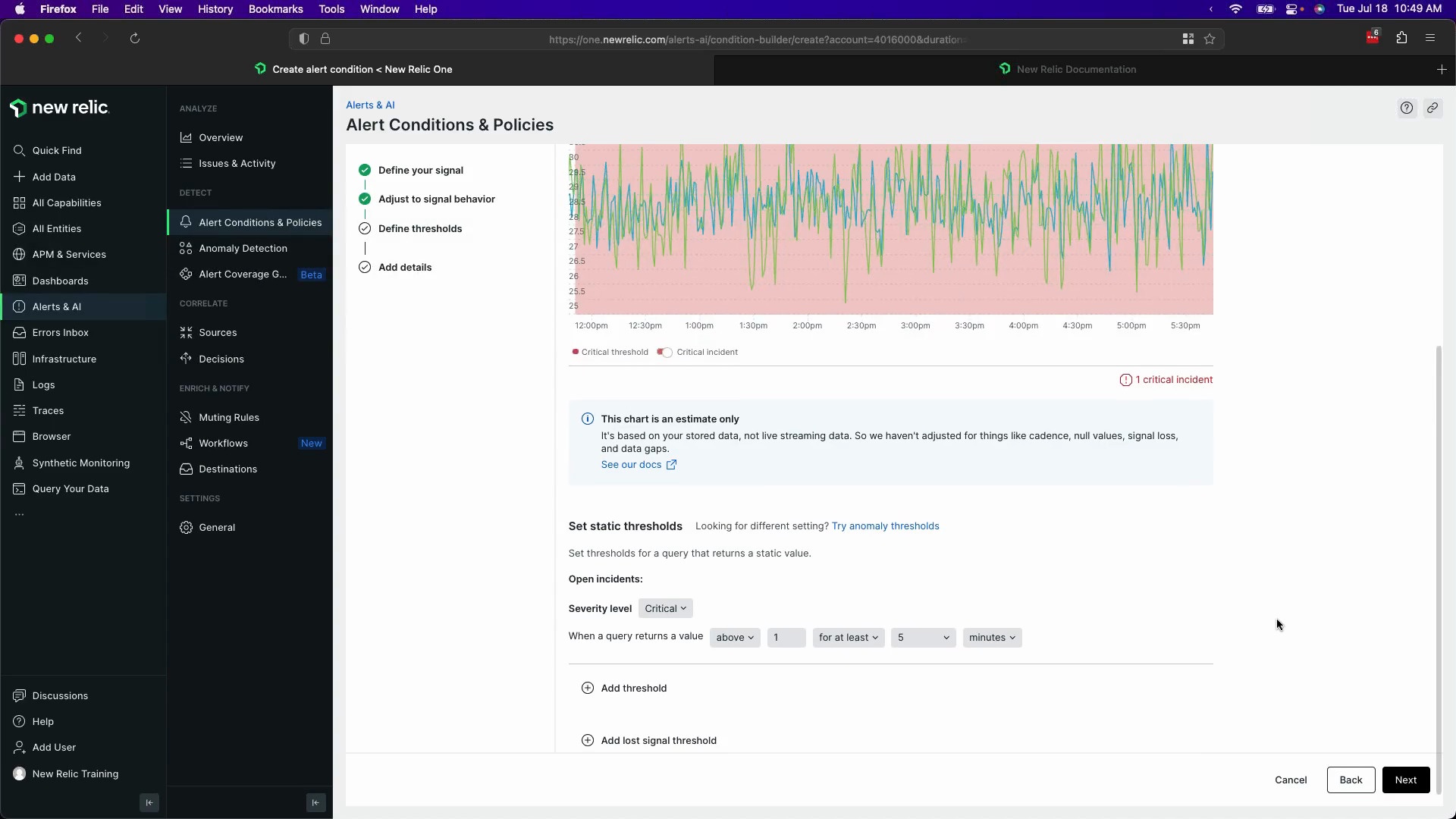Click the Back button
The image size is (1456, 819).
point(1351,779)
